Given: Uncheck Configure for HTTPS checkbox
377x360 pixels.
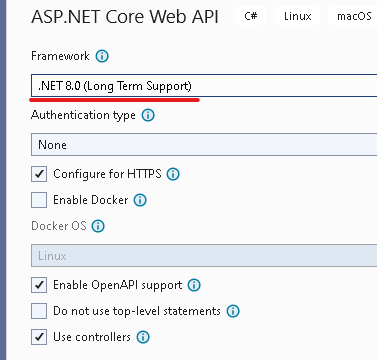Looking at the screenshot, I should 39,174.
